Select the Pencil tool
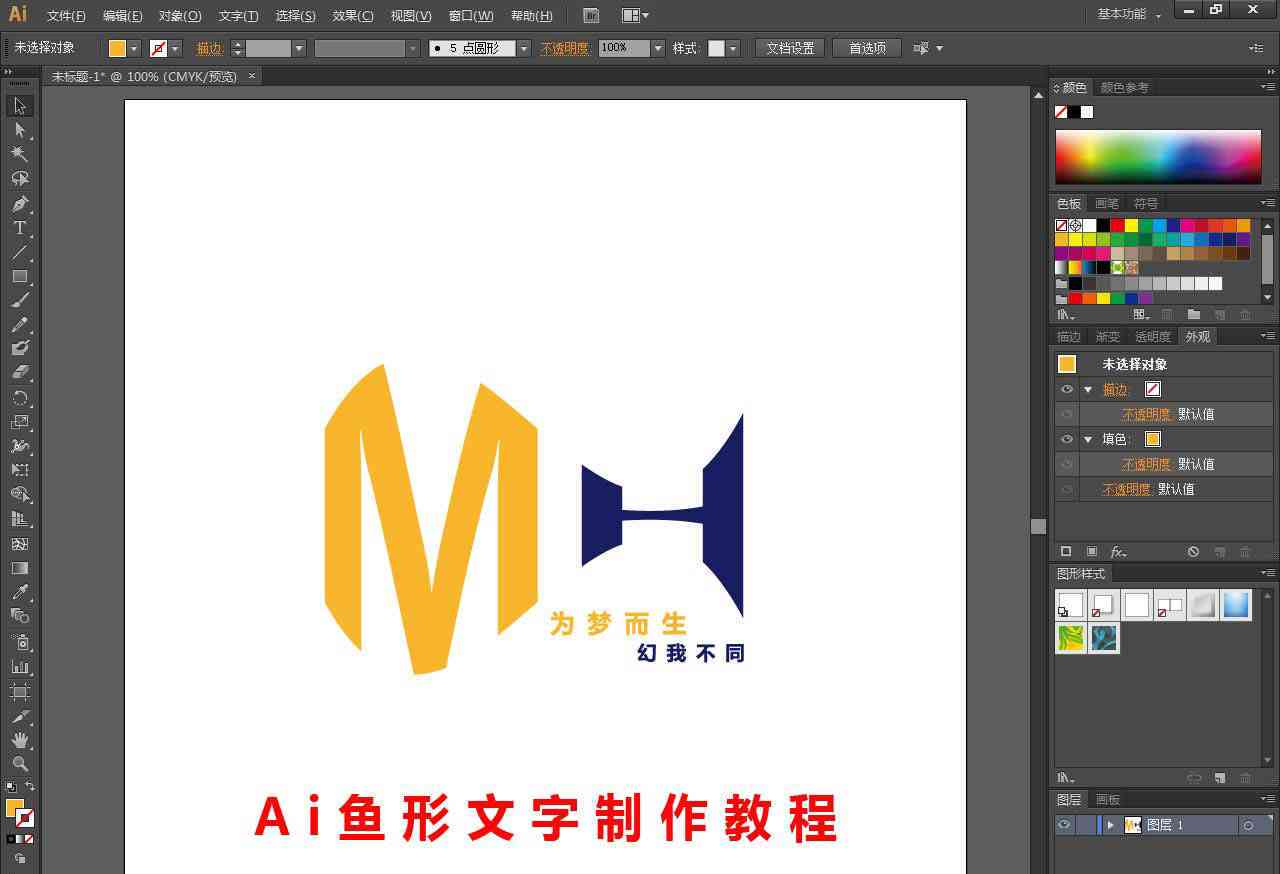 click(x=19, y=324)
